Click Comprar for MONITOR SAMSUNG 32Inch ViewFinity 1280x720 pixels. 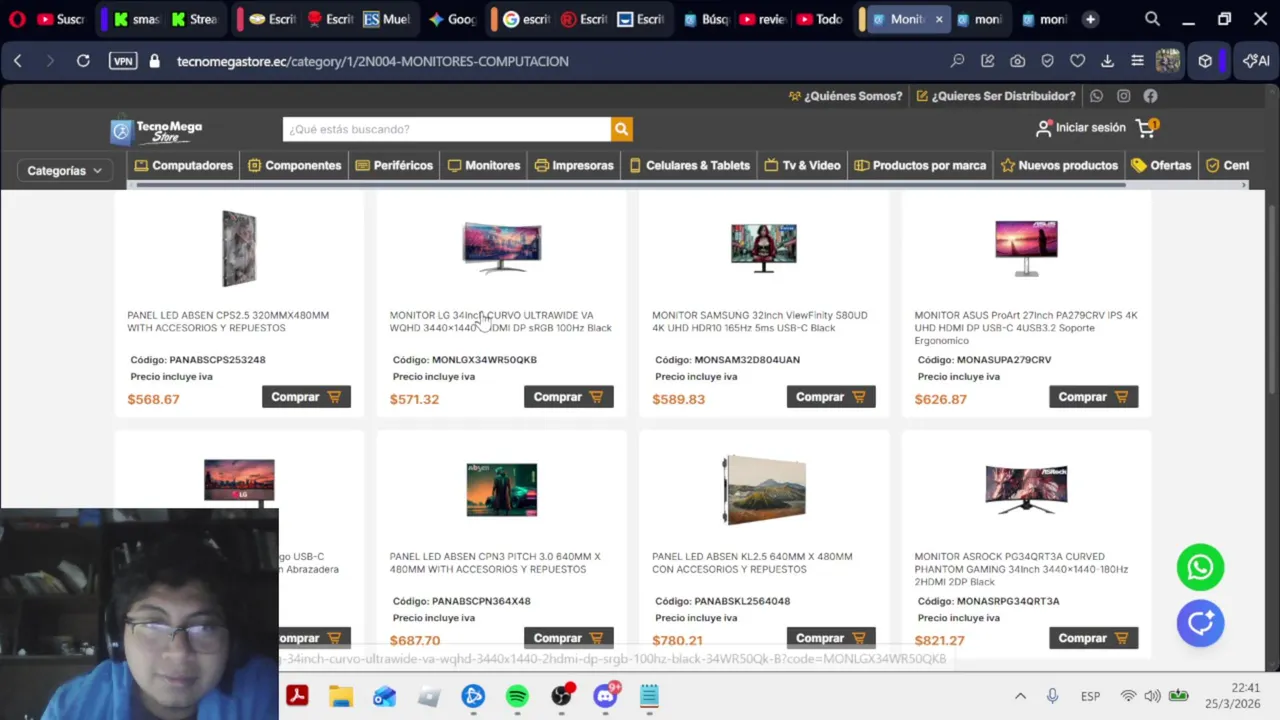831,397
